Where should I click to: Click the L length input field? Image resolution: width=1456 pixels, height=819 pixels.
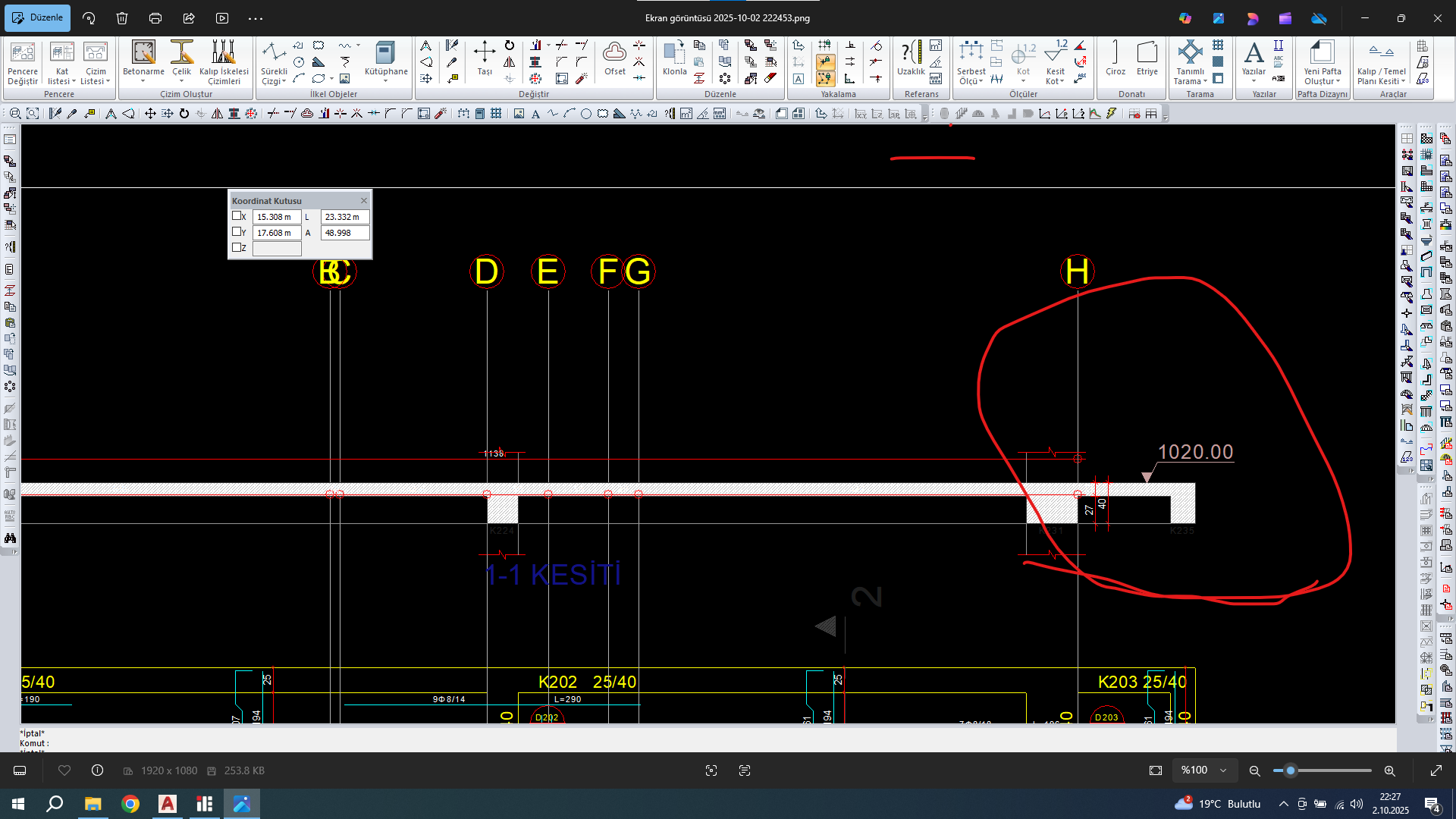pos(344,217)
